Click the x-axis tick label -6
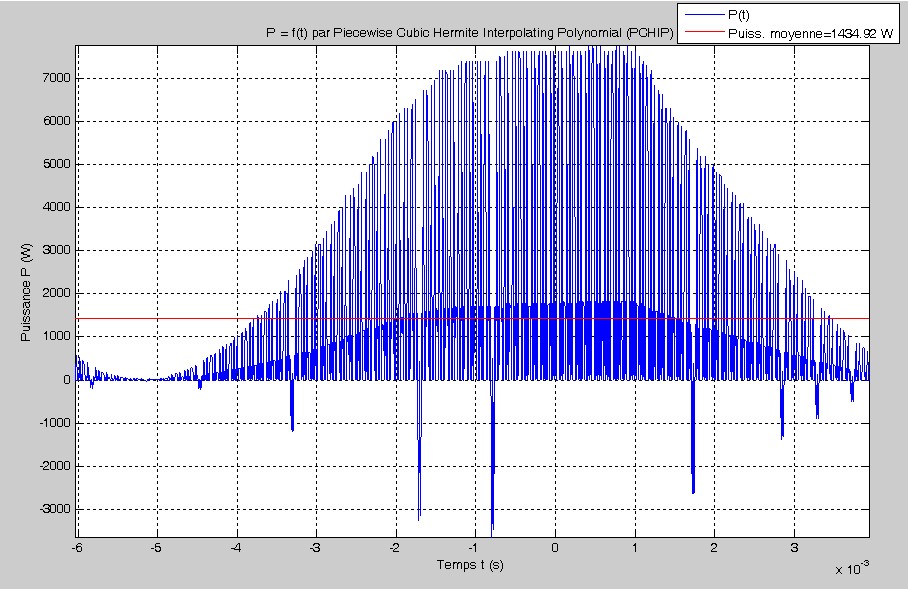The image size is (908, 589). (x=77, y=547)
